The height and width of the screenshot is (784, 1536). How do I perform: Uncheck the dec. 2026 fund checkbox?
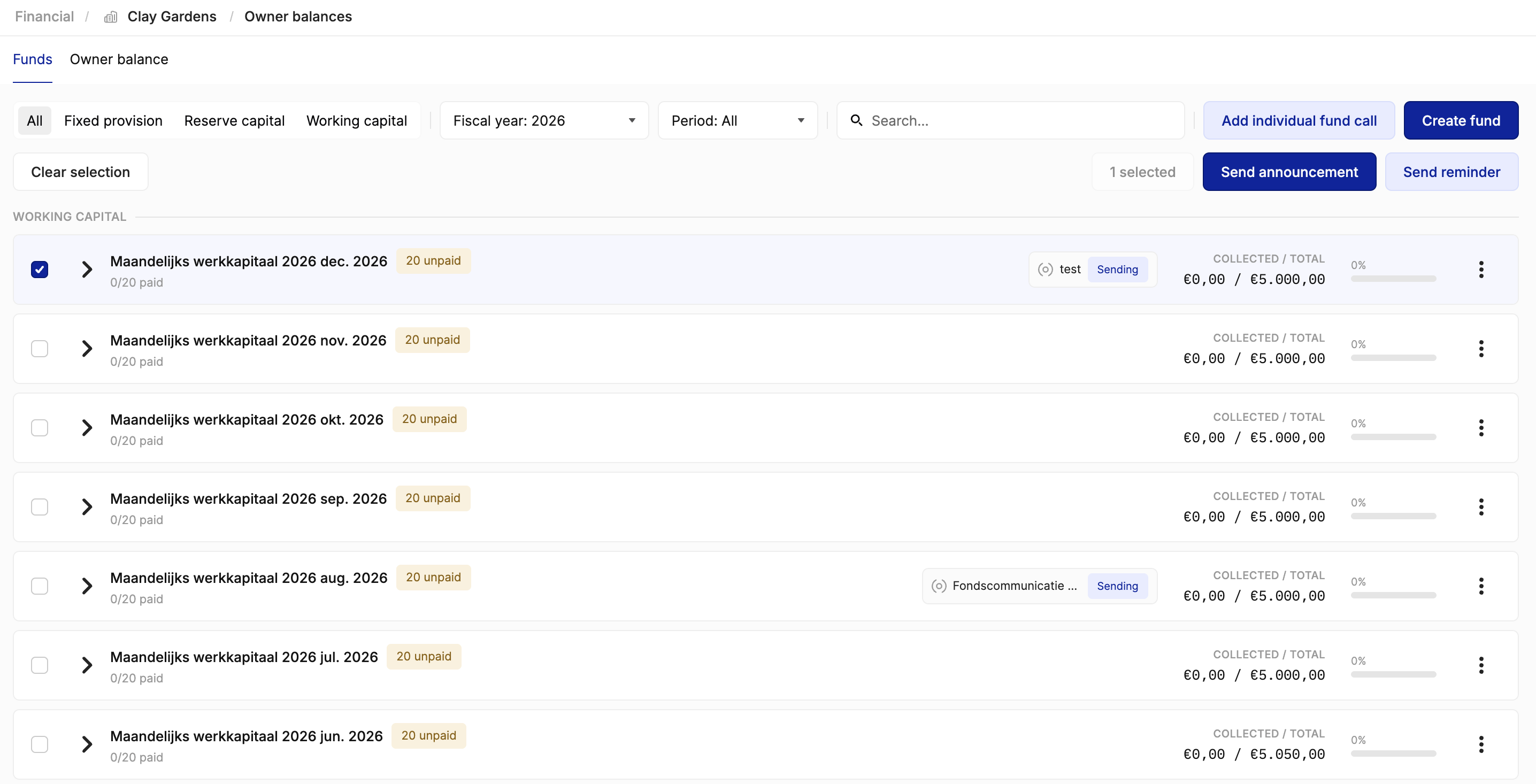[40, 270]
